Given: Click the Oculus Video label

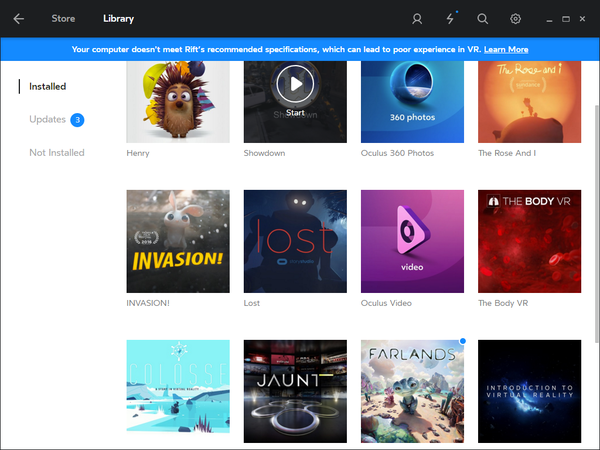Looking at the screenshot, I should [386, 303].
